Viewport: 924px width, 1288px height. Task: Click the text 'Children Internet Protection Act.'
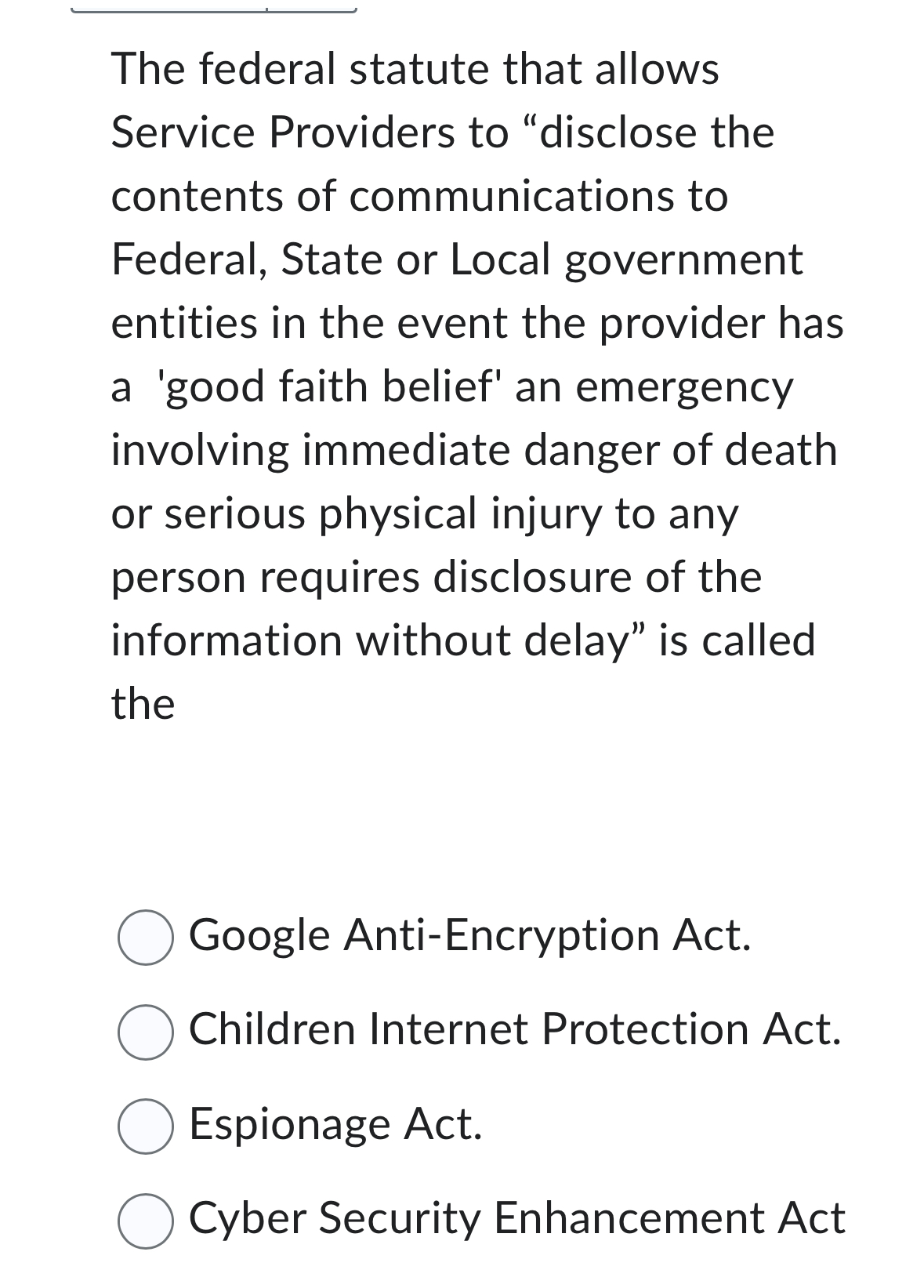tap(513, 1029)
